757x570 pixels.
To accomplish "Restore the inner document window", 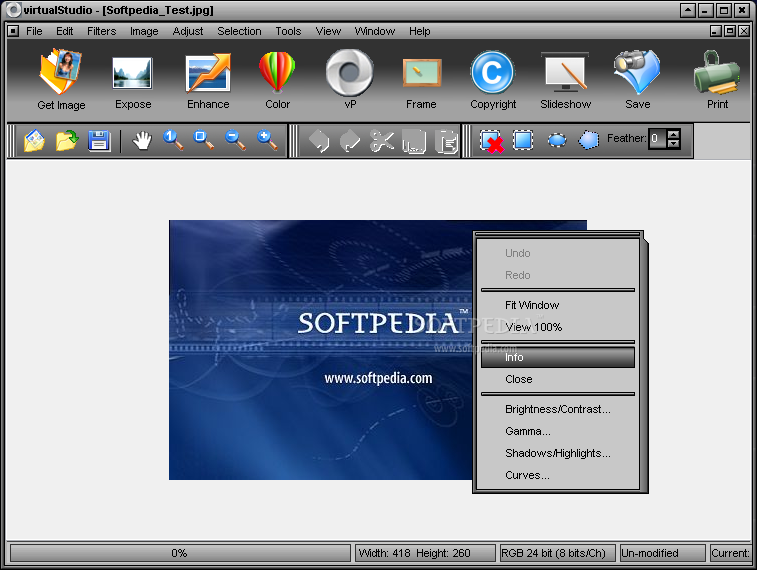I will [x=730, y=31].
